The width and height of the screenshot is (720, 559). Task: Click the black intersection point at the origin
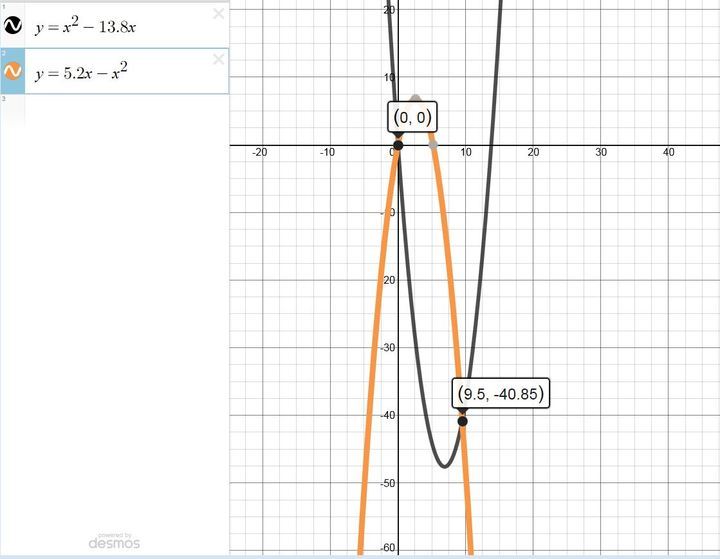[398, 145]
